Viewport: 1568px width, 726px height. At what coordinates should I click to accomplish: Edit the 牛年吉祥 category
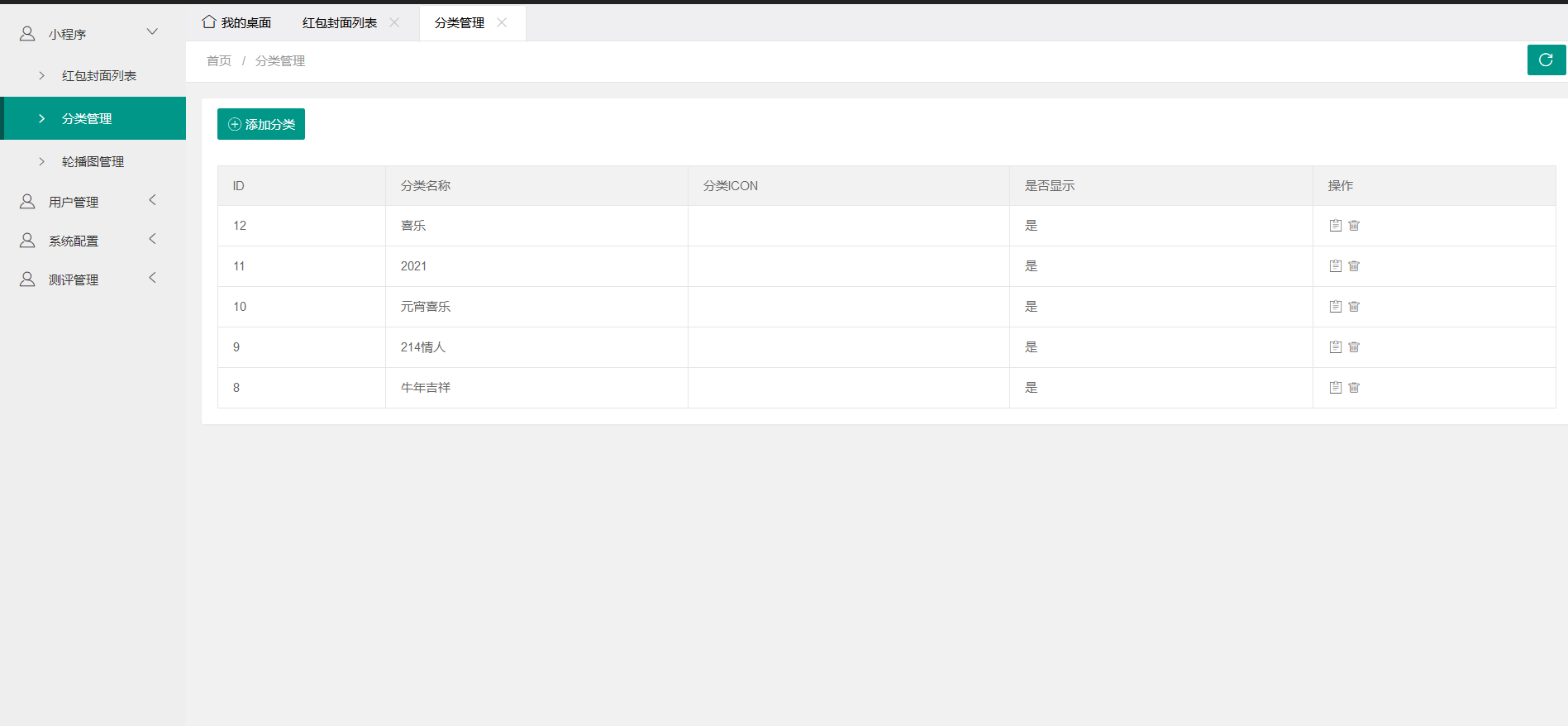click(x=1335, y=388)
